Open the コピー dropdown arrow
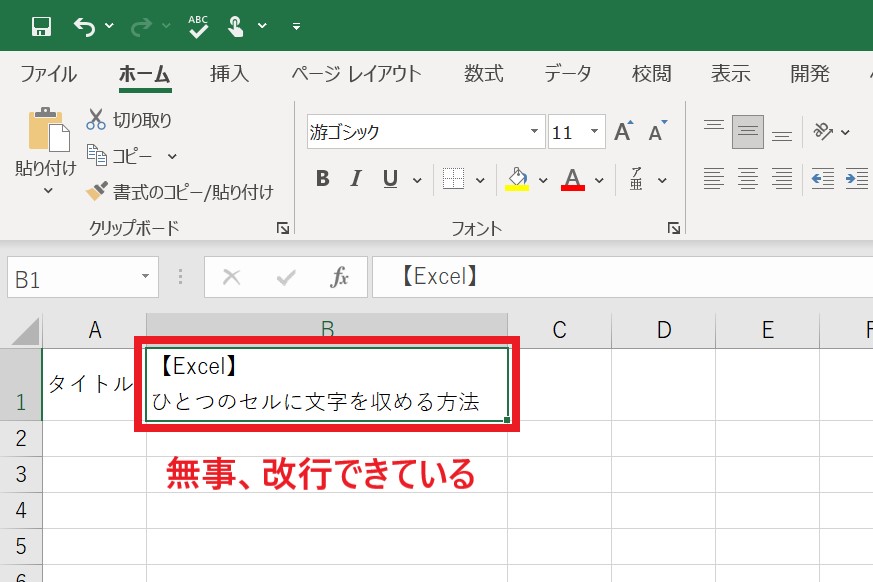This screenshot has width=873, height=582. pos(172,156)
